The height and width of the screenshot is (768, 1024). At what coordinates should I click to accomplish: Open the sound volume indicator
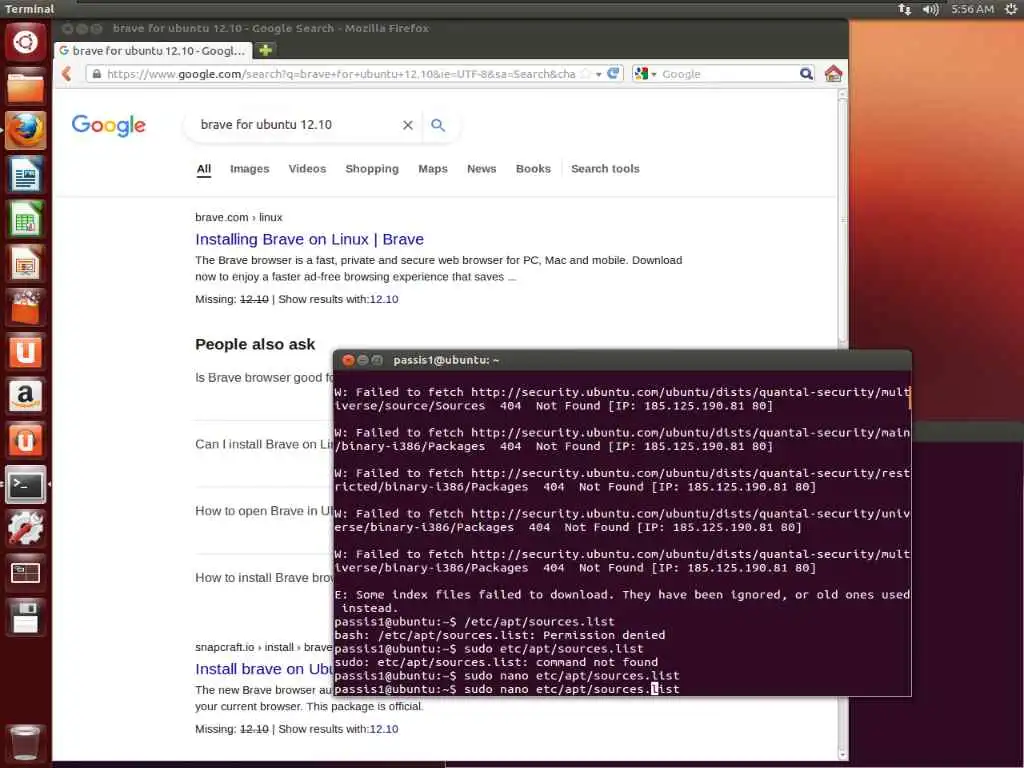coord(931,9)
